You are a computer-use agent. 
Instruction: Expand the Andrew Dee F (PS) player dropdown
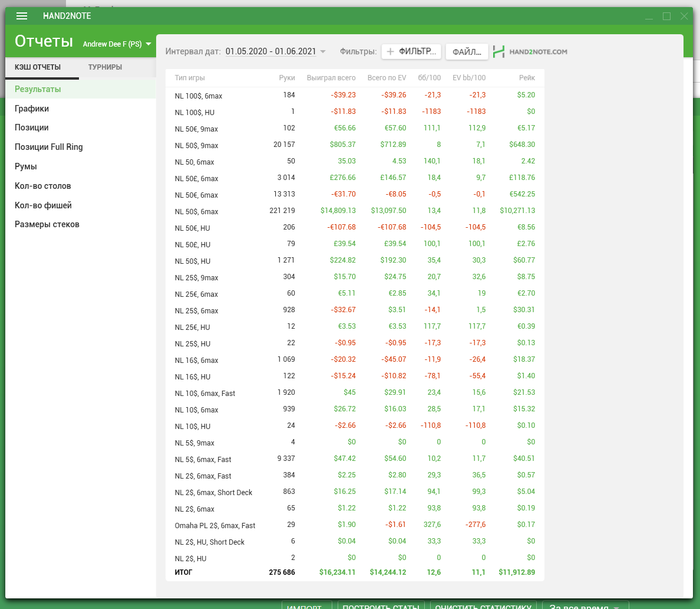(117, 44)
